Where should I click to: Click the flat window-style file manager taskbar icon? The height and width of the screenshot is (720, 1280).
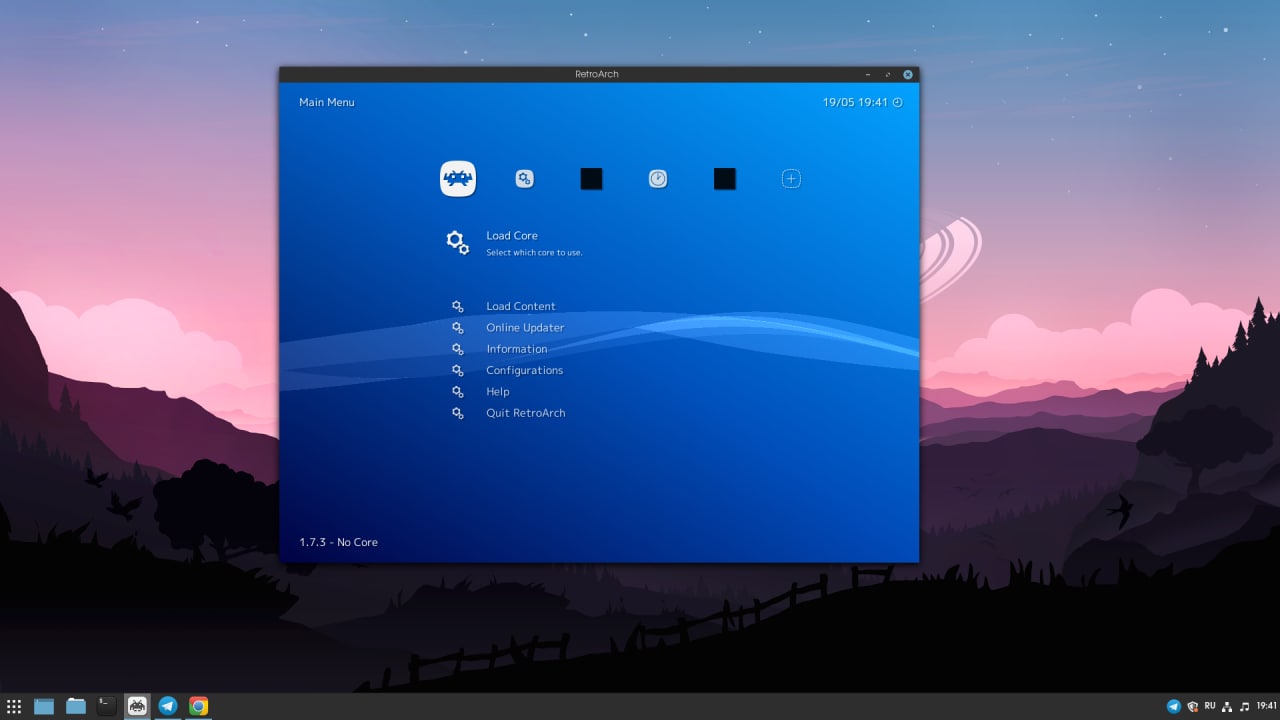coord(44,706)
